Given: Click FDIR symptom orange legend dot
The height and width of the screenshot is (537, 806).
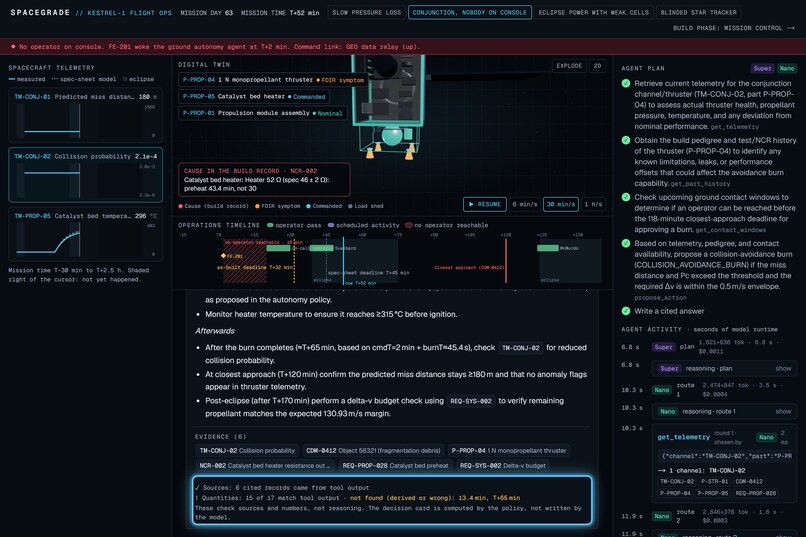Looking at the screenshot, I should pos(257,206).
